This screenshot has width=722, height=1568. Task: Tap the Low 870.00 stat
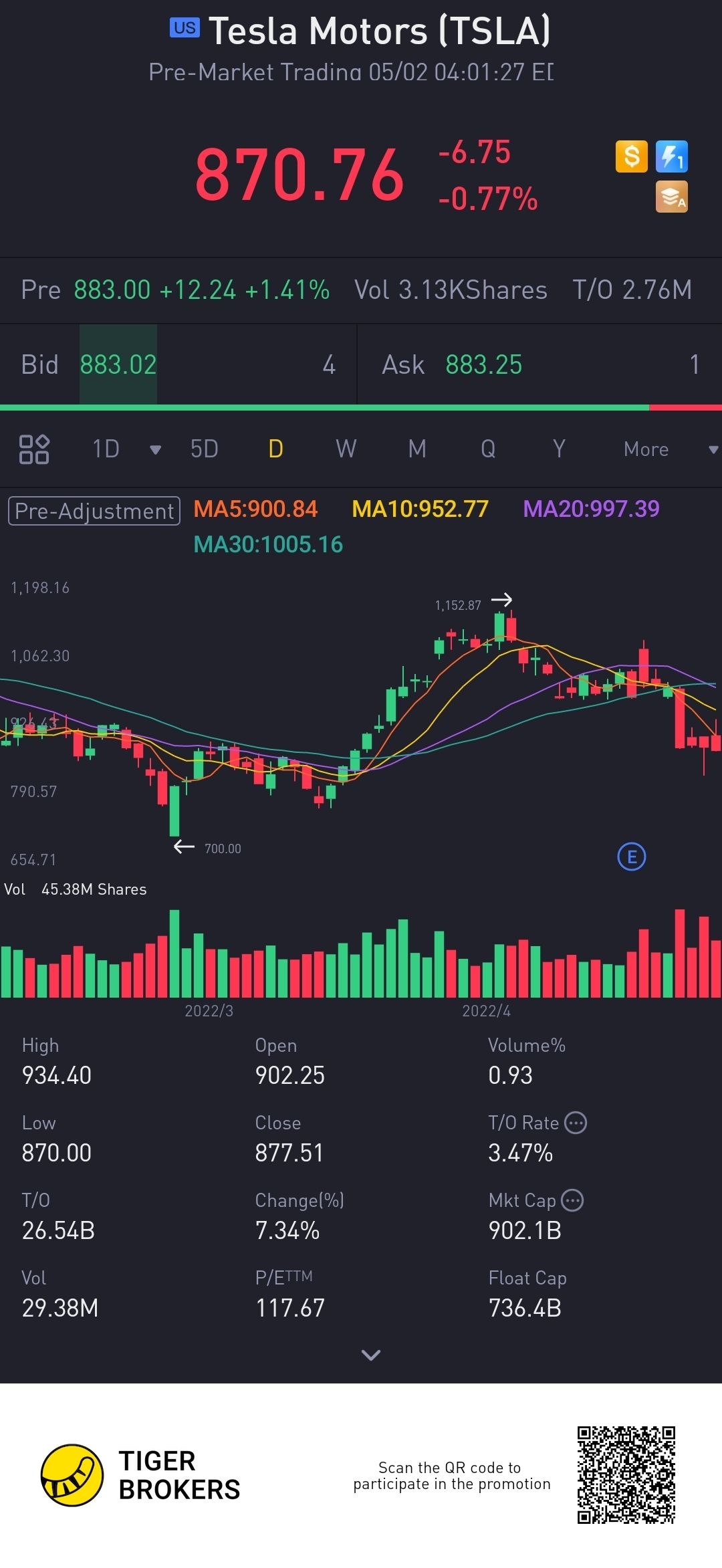point(57,1138)
